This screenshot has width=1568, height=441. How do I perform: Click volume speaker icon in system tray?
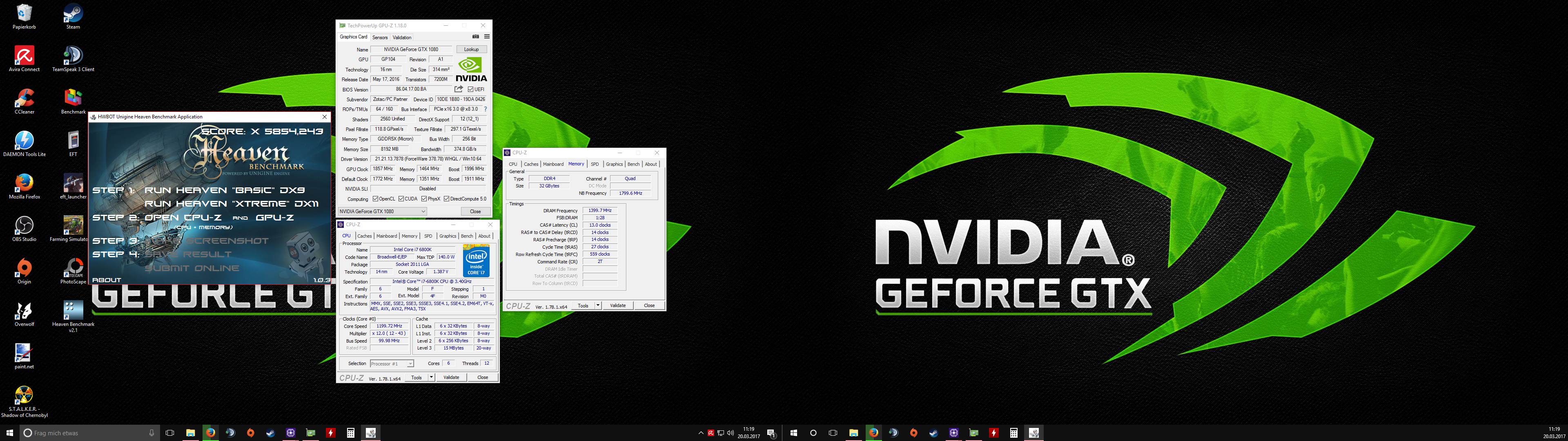tap(730, 433)
